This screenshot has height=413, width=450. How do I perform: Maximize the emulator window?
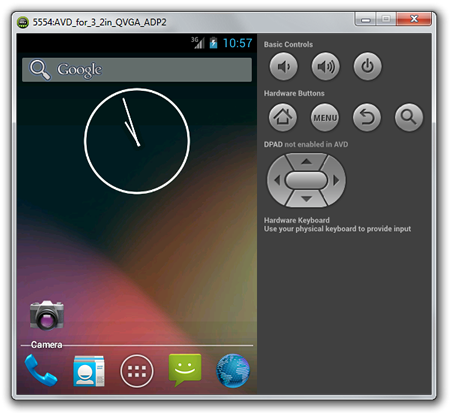tap(386, 19)
